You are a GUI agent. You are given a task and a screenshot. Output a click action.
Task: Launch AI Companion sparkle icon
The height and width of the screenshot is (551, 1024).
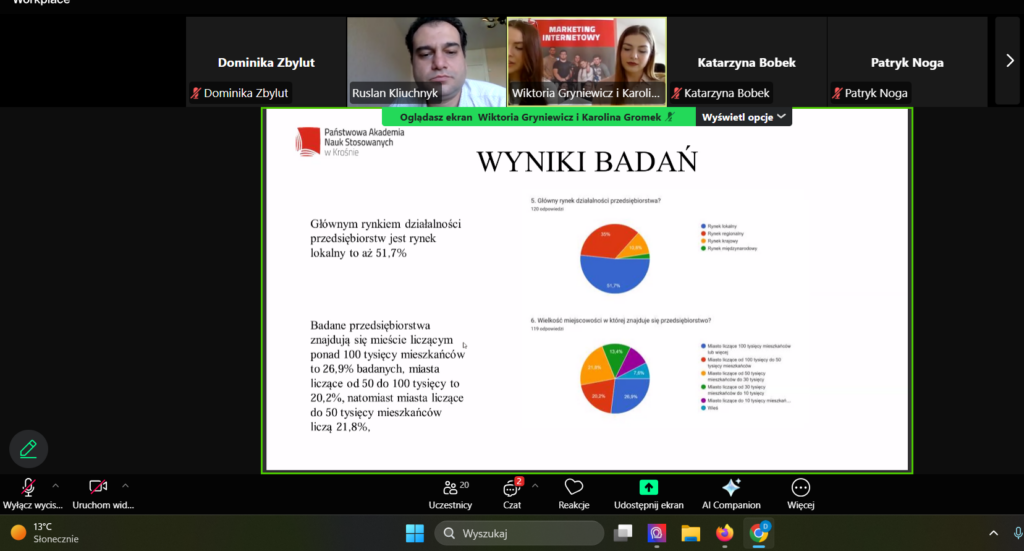coord(731,488)
